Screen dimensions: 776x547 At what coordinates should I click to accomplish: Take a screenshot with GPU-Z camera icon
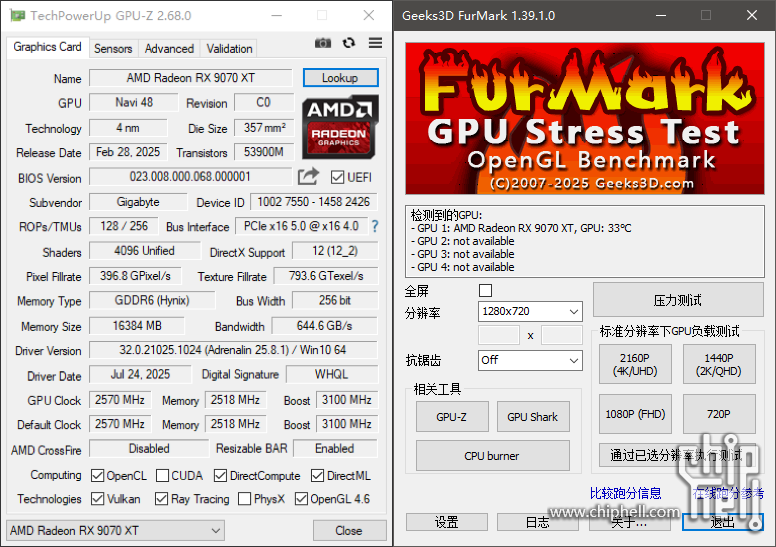click(x=323, y=43)
